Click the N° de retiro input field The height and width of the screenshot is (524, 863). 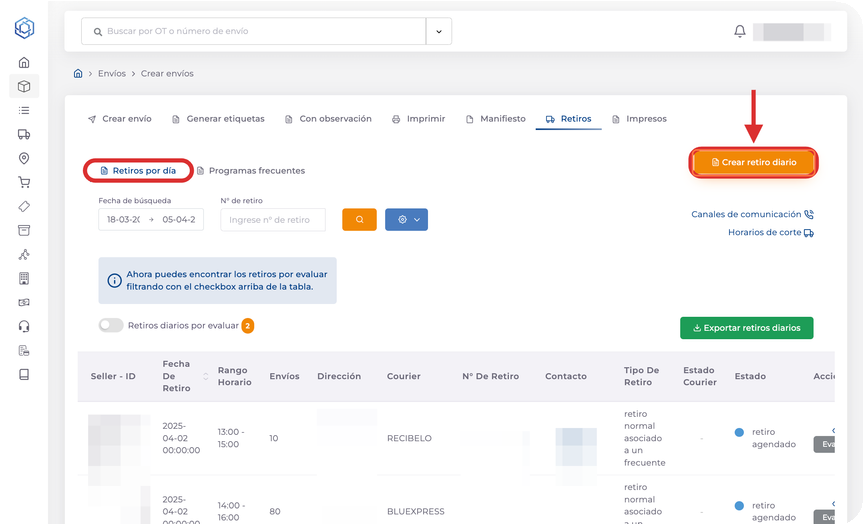coord(273,219)
